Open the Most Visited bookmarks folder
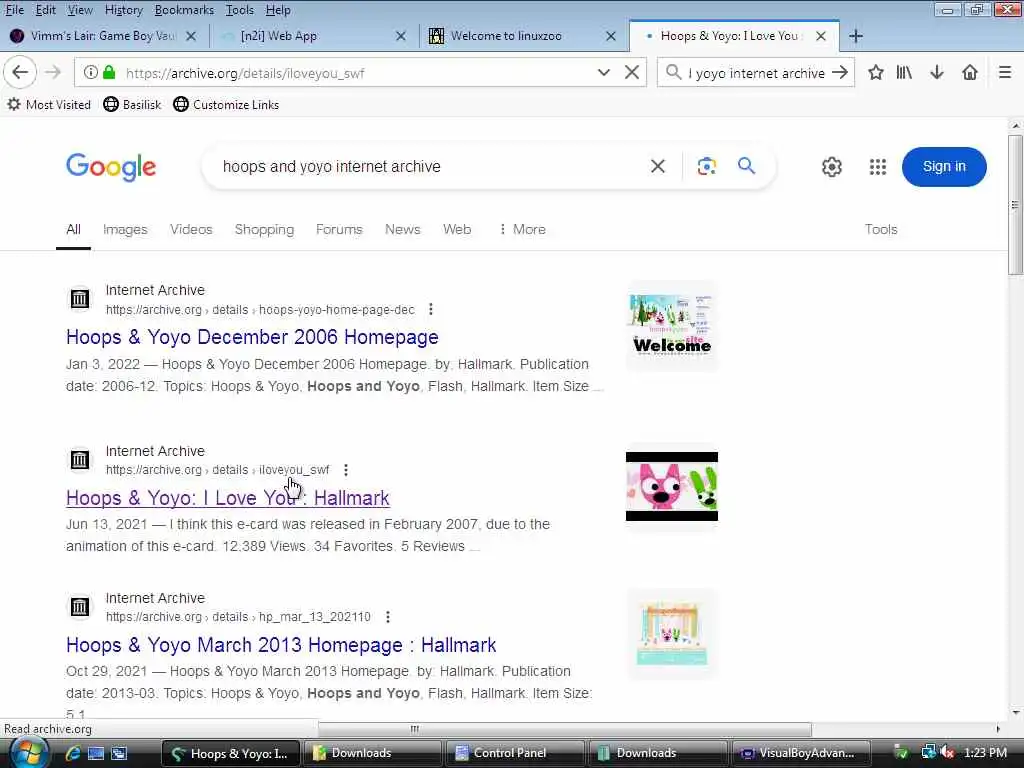The height and width of the screenshot is (768, 1024). tap(49, 104)
